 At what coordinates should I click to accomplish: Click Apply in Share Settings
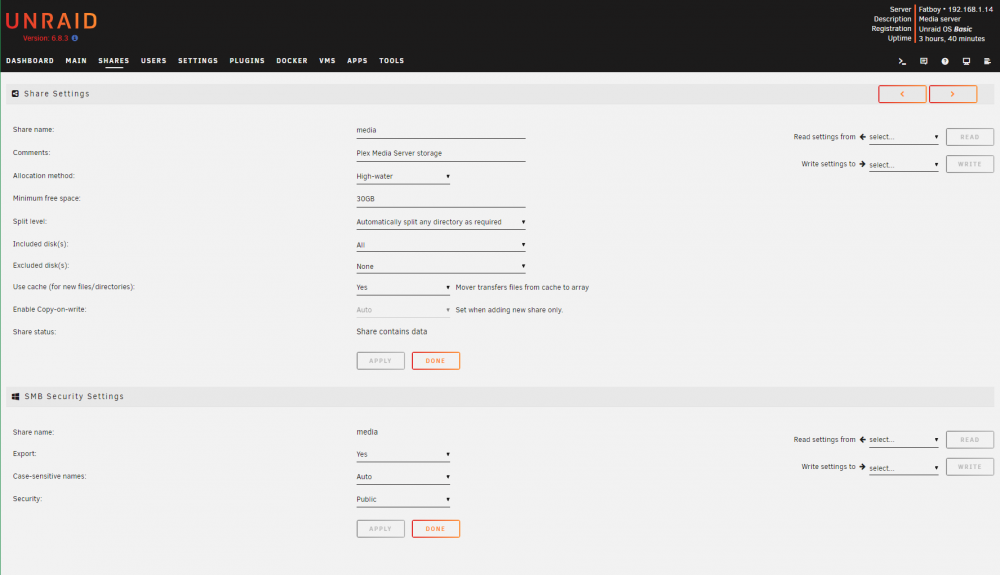point(380,361)
